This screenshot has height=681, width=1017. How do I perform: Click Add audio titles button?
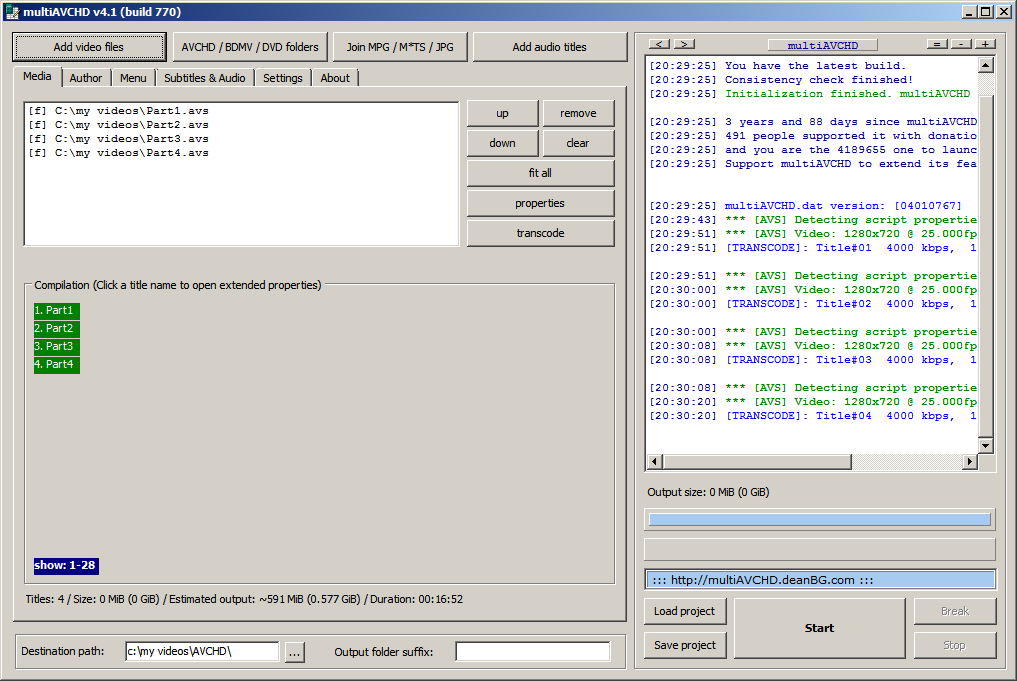click(x=549, y=47)
